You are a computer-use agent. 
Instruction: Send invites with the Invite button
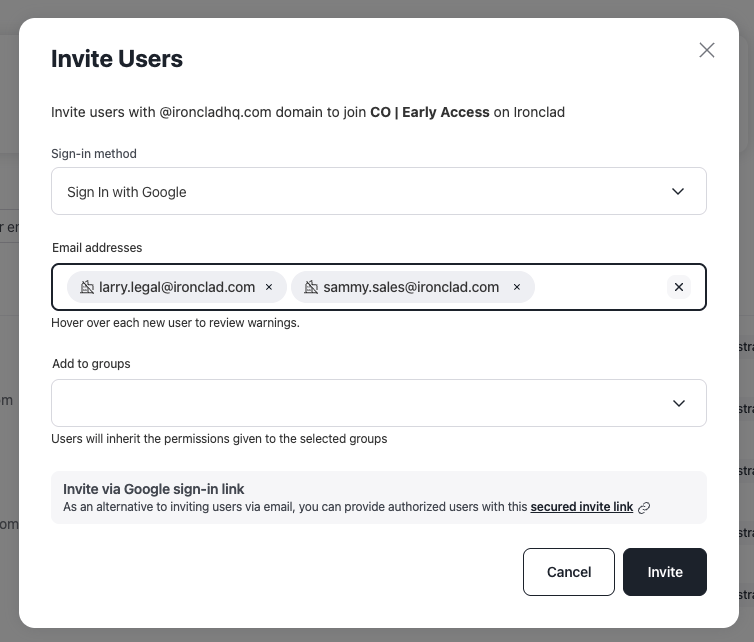(665, 572)
